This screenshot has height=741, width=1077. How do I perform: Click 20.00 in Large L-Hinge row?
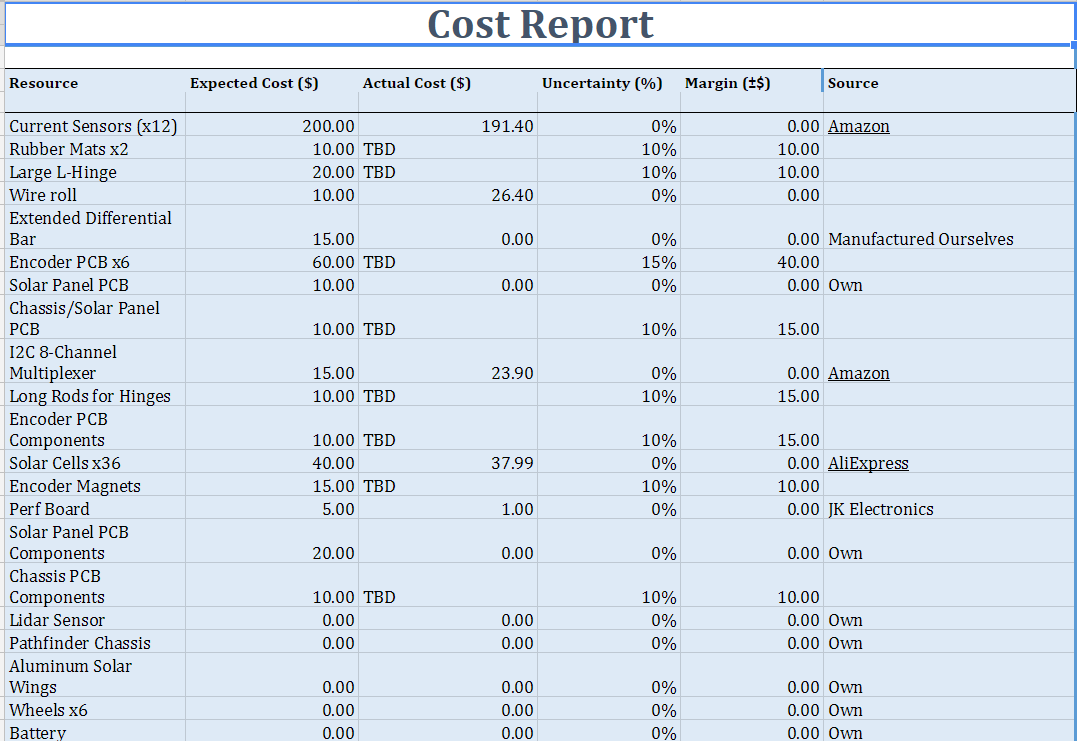(272, 172)
